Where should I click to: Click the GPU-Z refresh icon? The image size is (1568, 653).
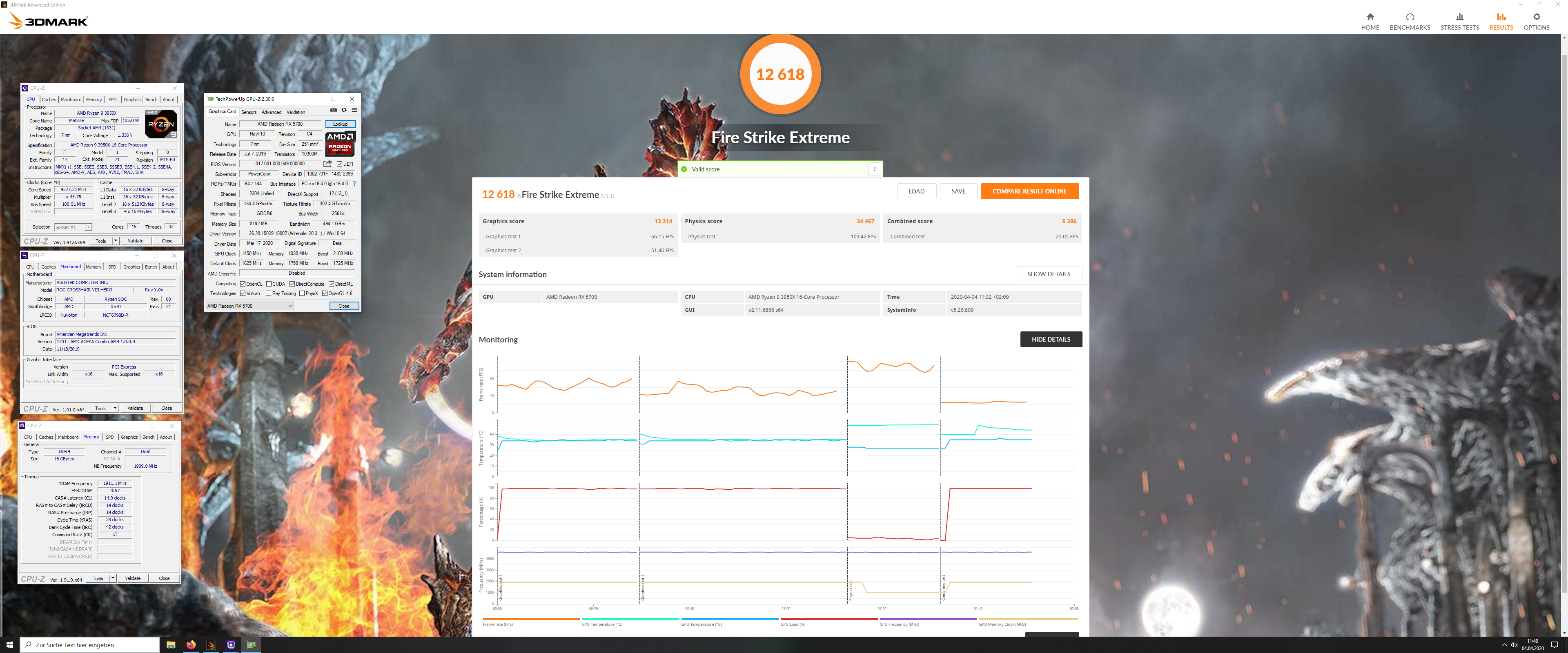click(344, 110)
